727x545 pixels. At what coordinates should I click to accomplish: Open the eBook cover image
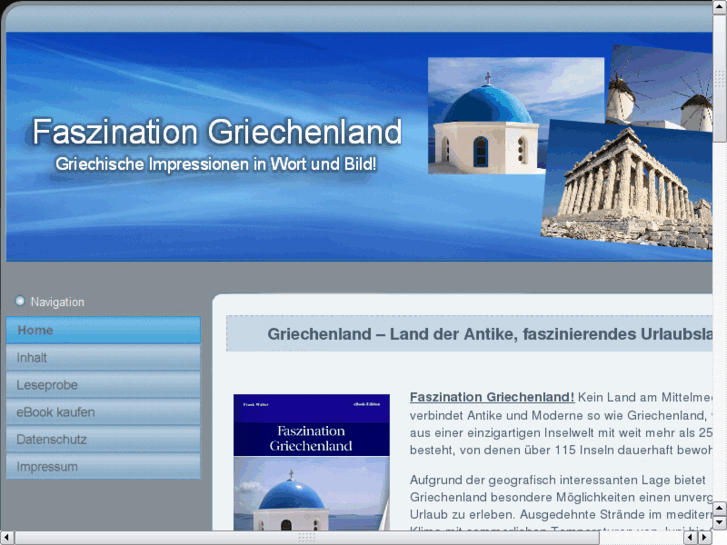click(311, 462)
